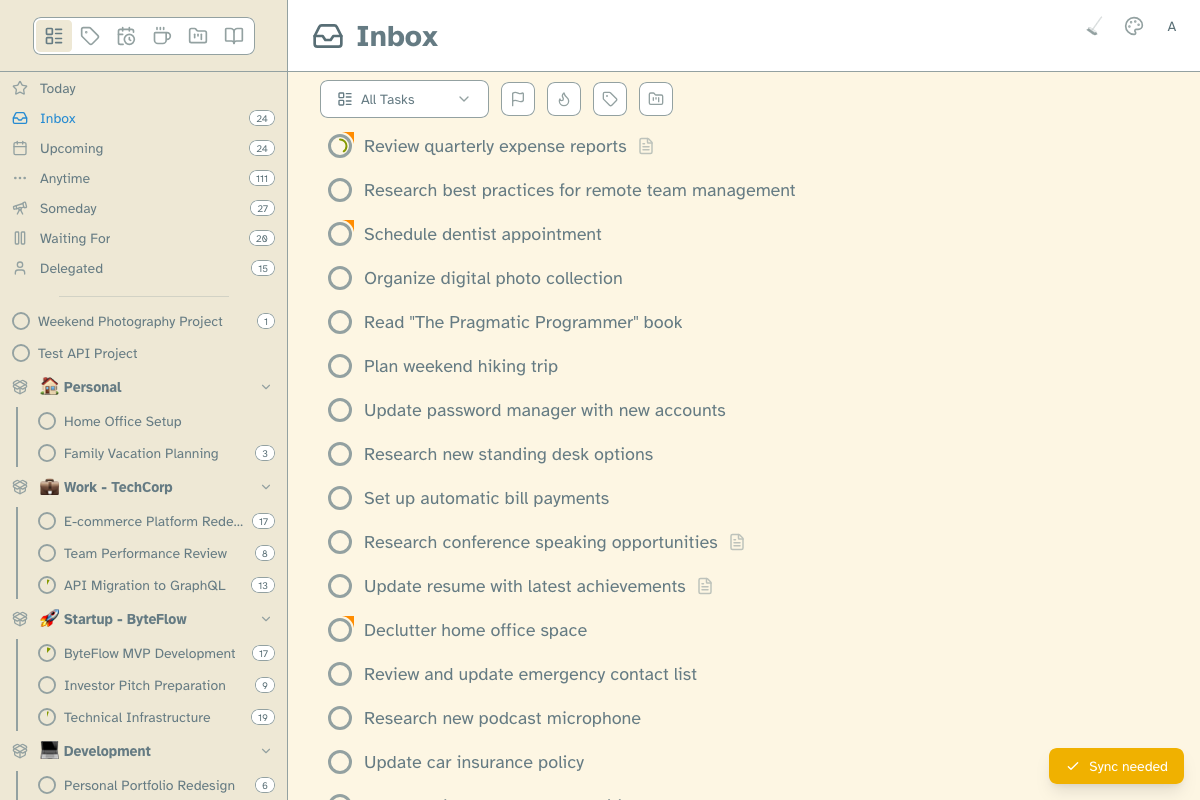Screen dimensions: 1200x800
Task: Open the Investor Pitch Preparation project
Action: [144, 685]
